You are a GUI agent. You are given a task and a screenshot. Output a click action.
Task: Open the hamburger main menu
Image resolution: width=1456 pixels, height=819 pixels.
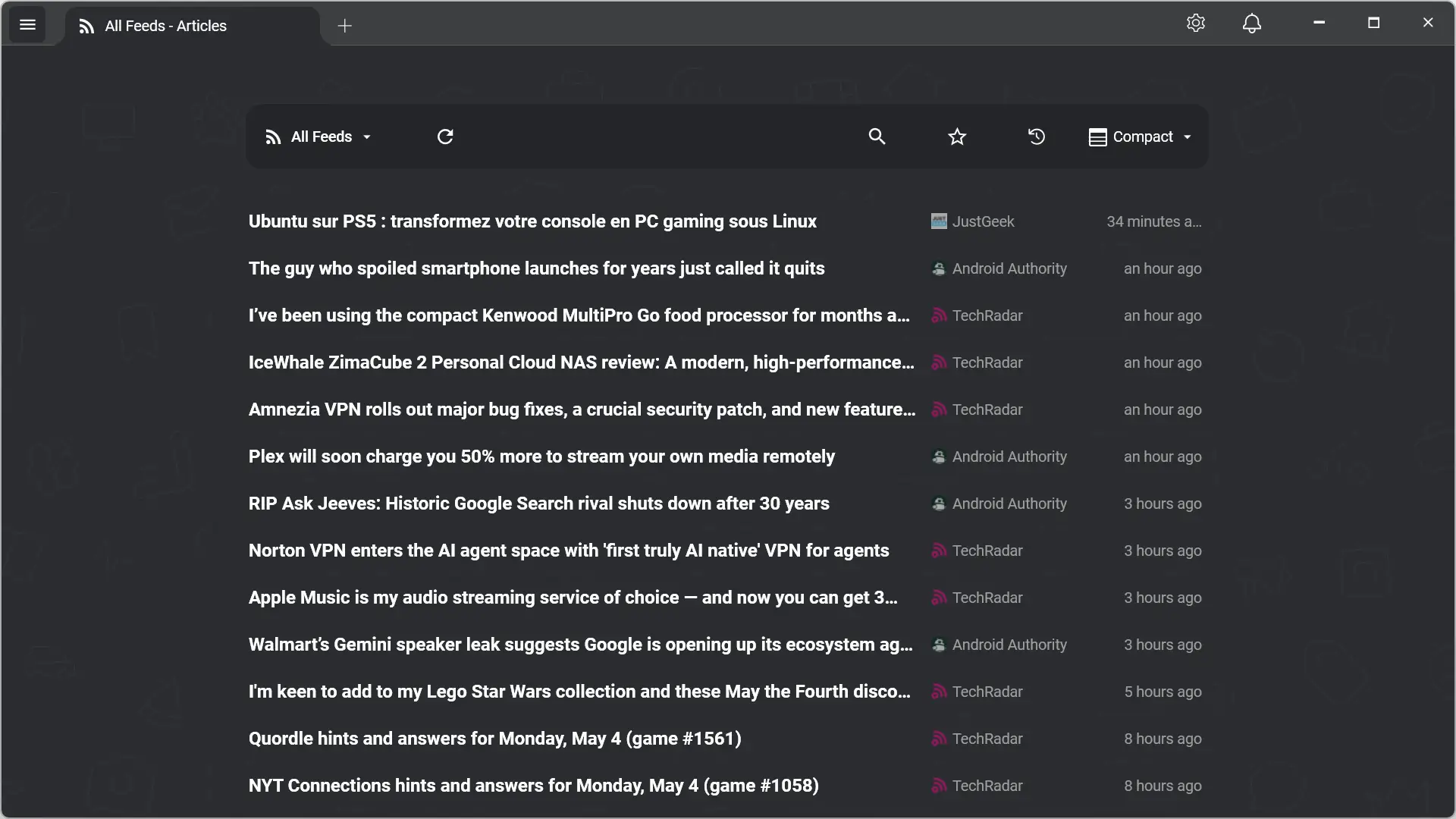tap(27, 25)
